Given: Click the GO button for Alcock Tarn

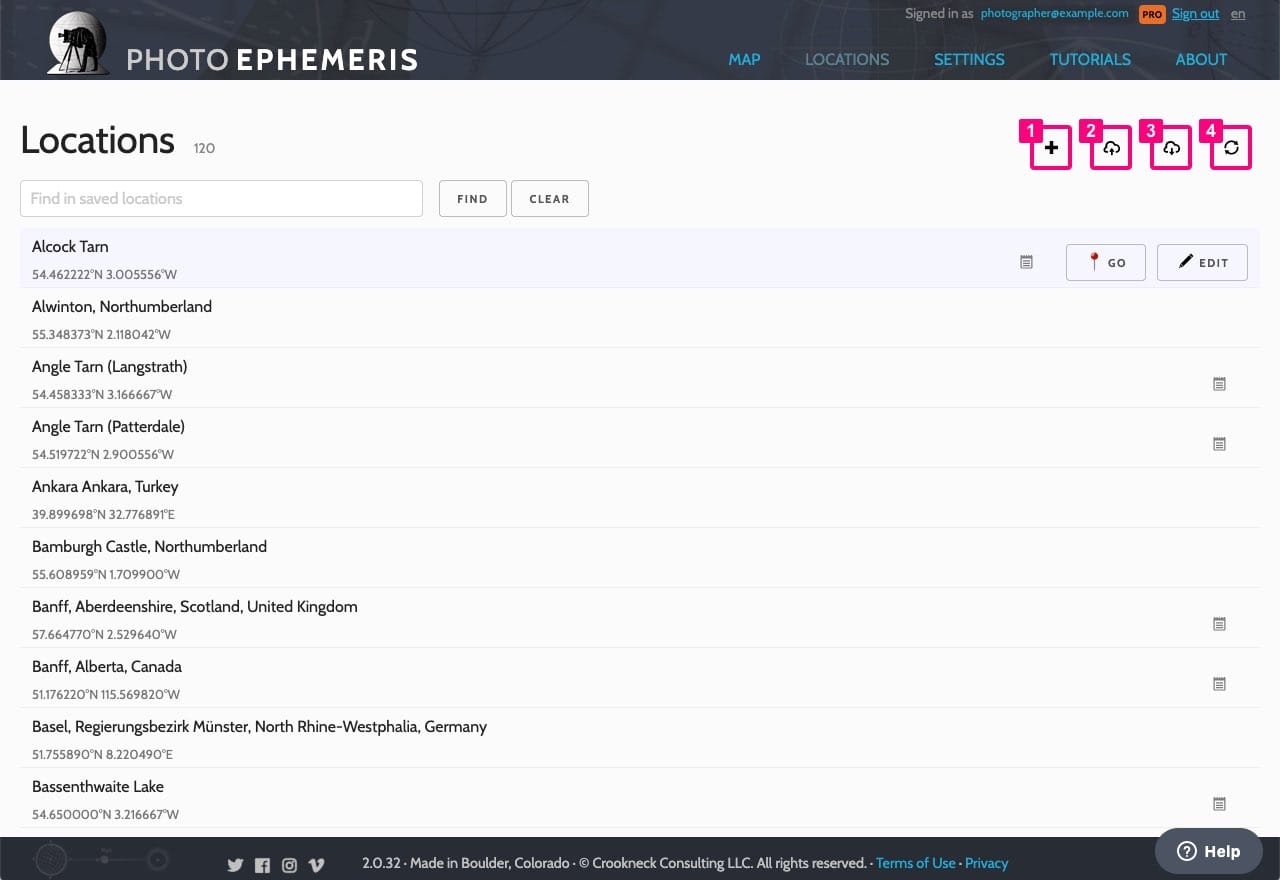Looking at the screenshot, I should (1106, 262).
